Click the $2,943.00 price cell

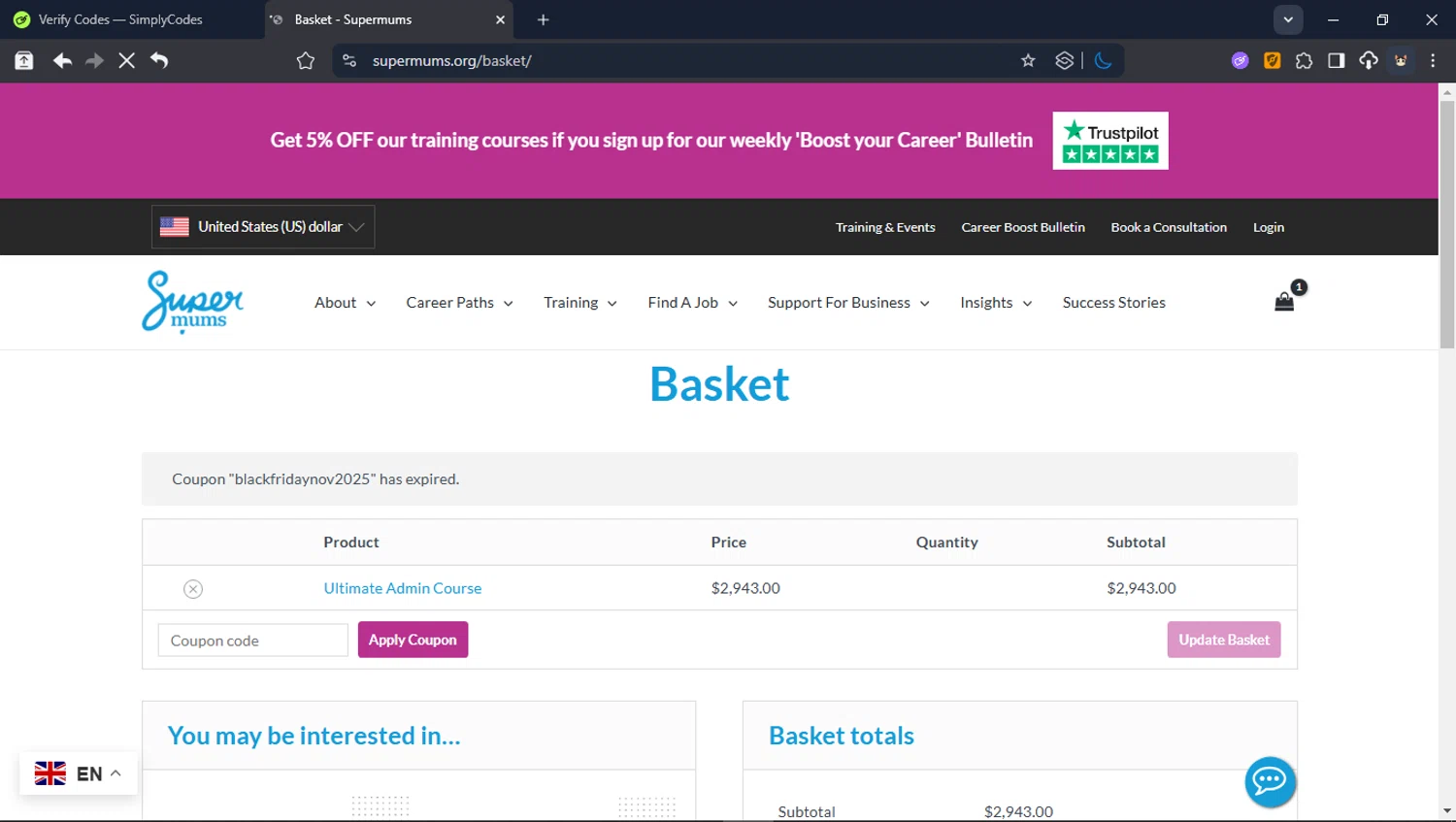(x=745, y=588)
